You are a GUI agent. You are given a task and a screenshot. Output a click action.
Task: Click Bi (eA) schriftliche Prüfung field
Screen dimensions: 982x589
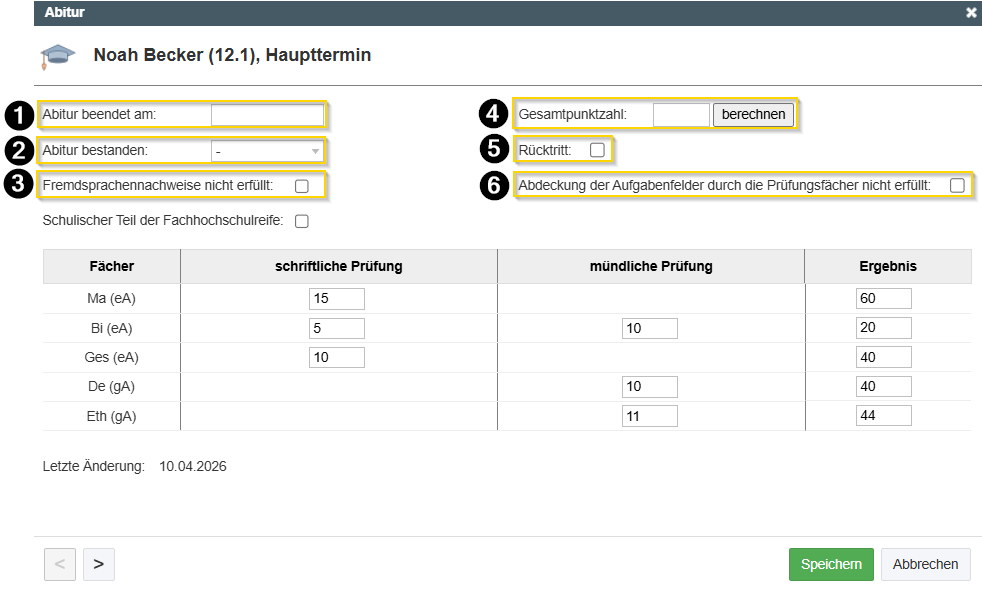click(x=337, y=329)
